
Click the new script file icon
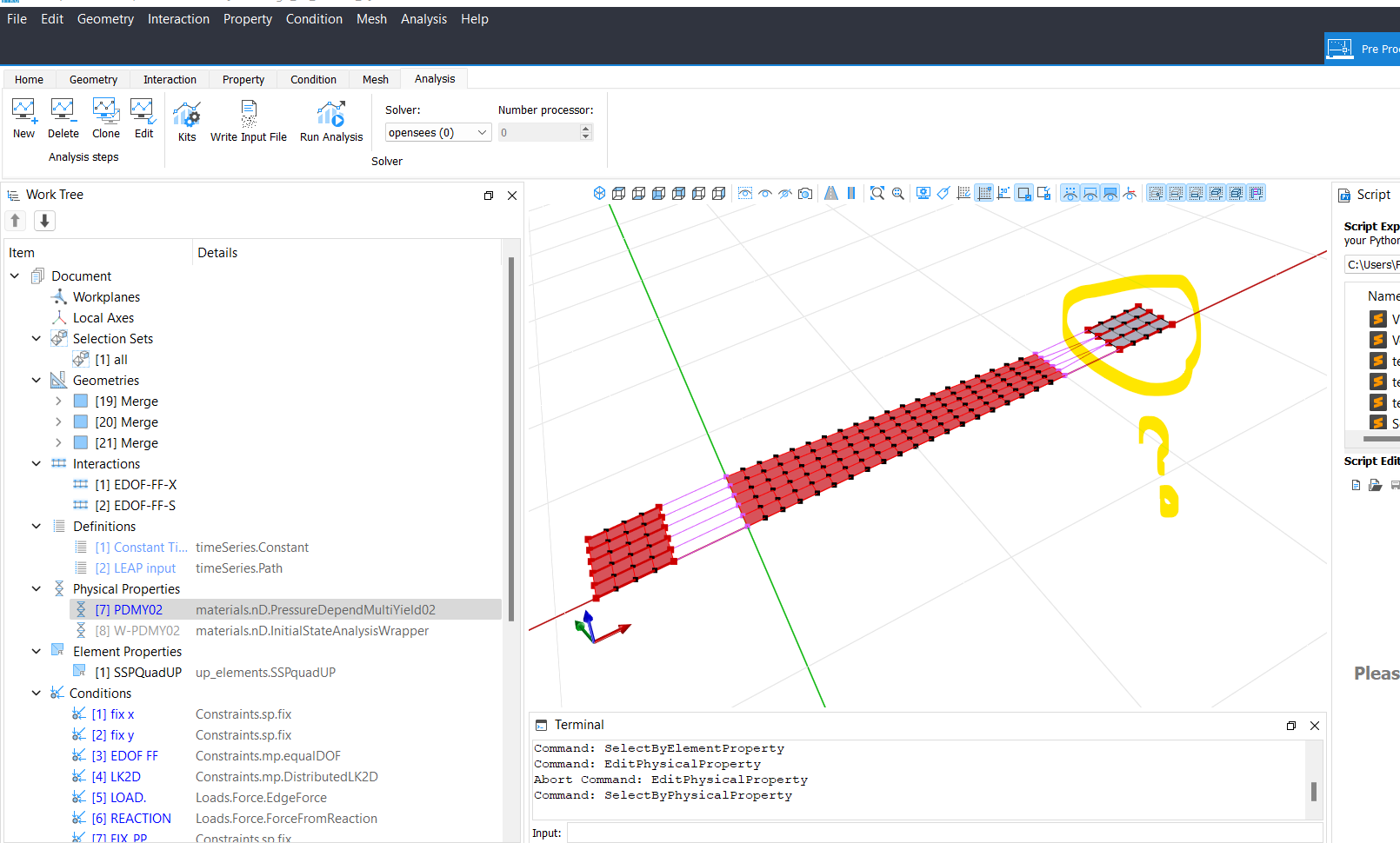1356,485
